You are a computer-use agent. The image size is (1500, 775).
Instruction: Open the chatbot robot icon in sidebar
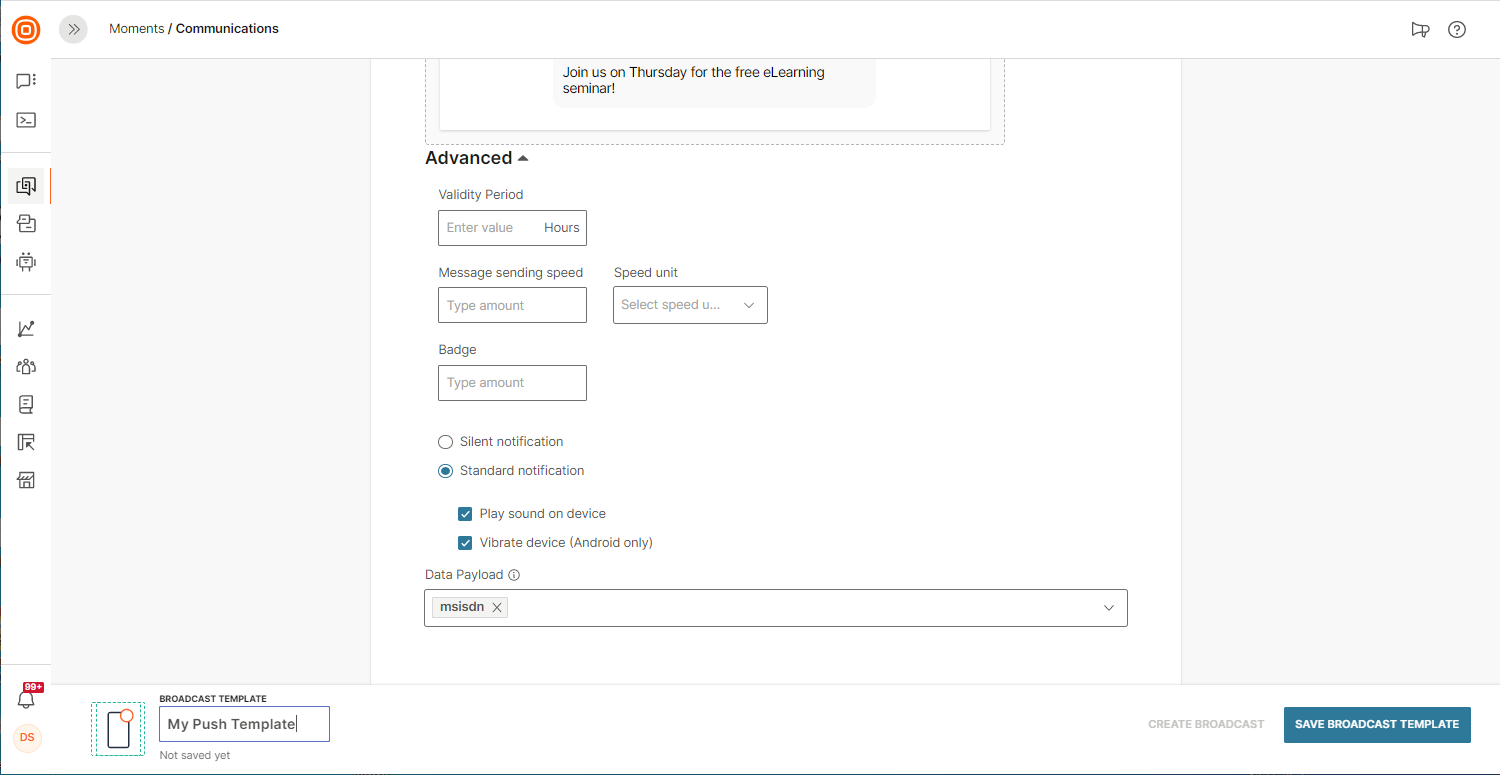[26, 262]
